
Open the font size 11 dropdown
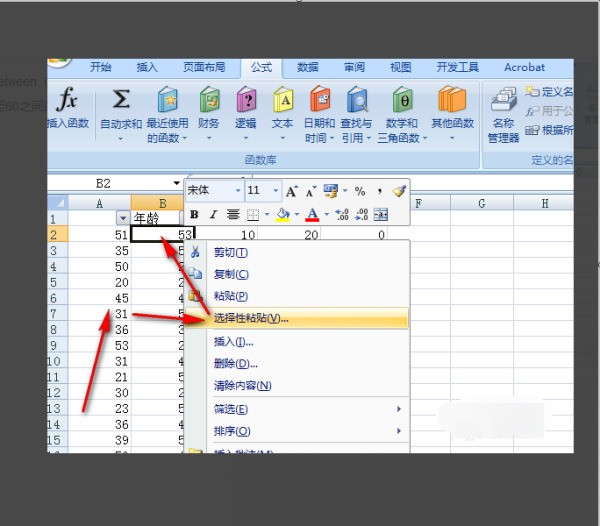(x=276, y=190)
